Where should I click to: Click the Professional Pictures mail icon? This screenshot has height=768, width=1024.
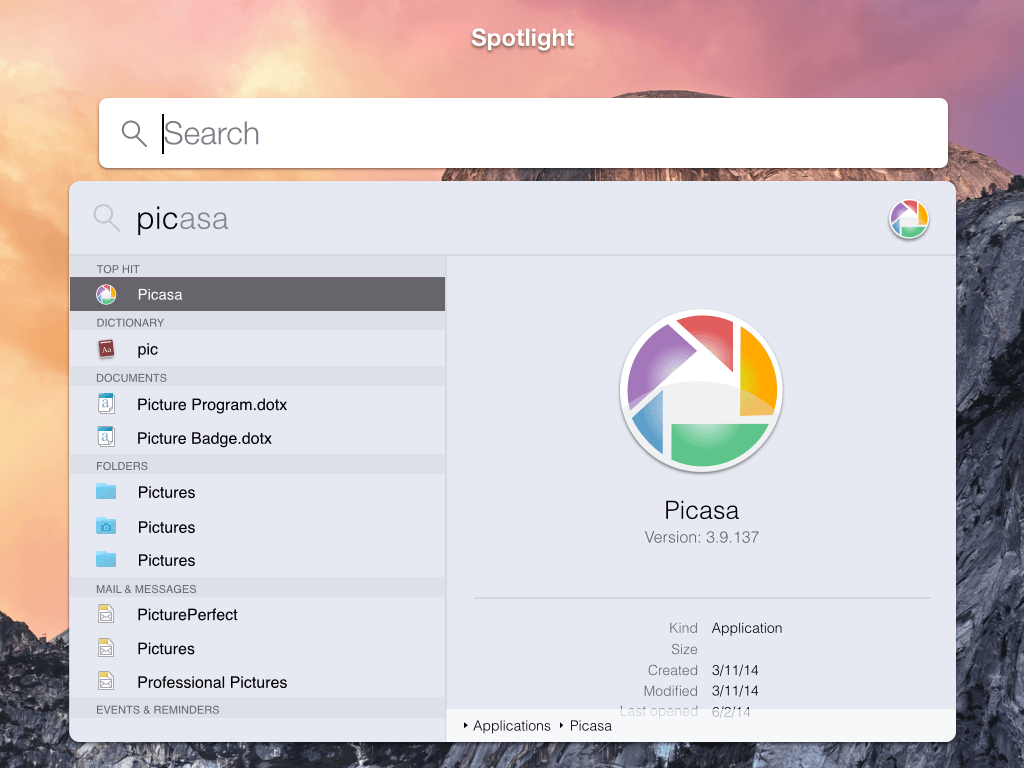106,681
